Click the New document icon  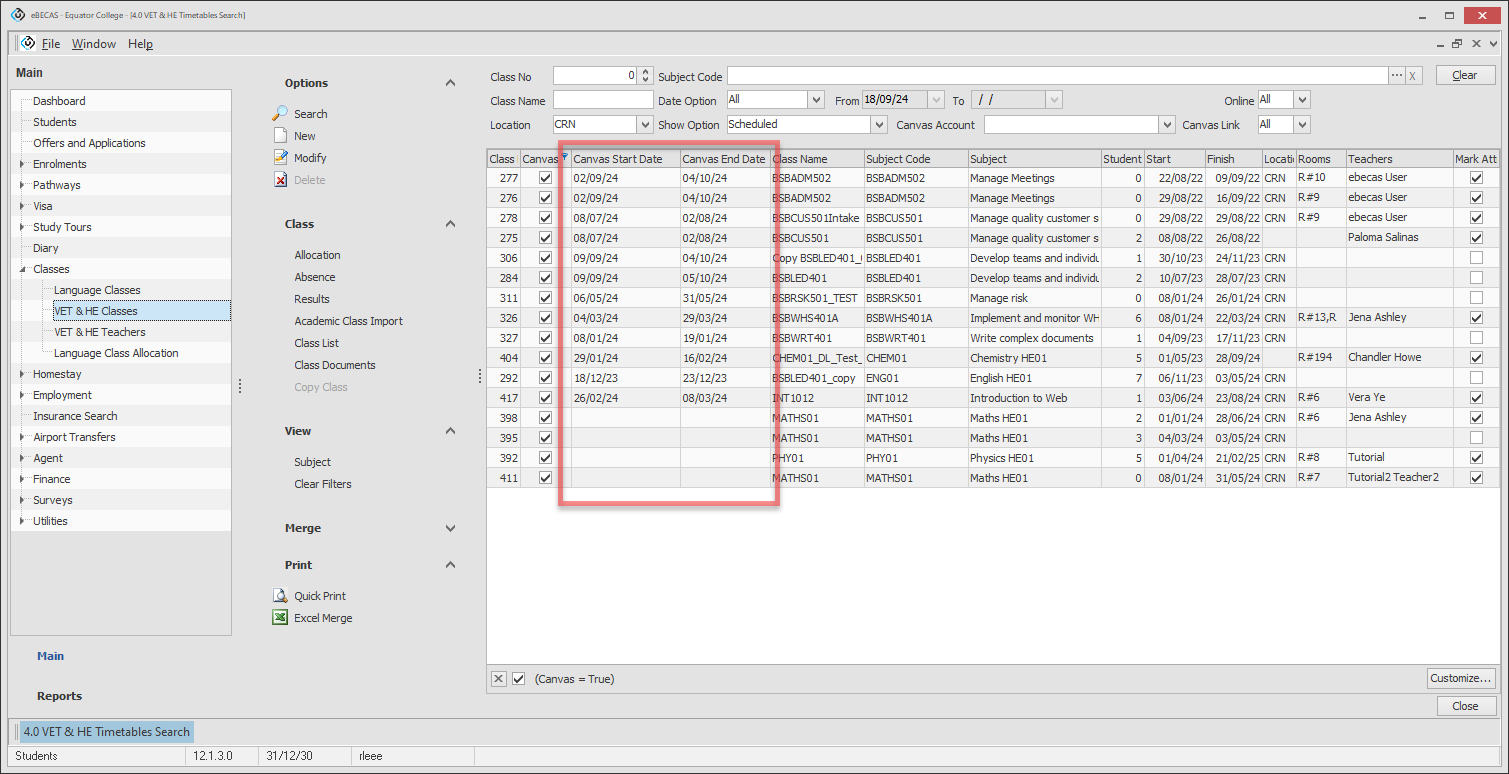(281, 136)
